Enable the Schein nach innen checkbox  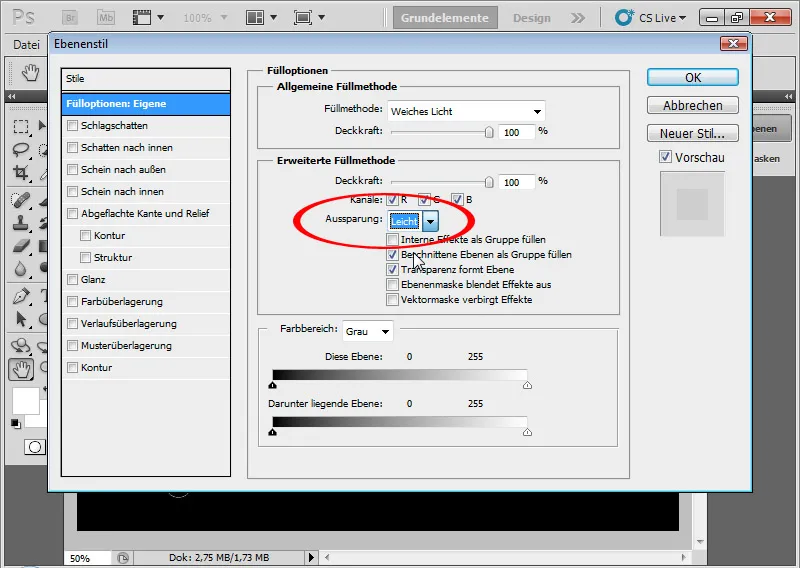(x=72, y=191)
